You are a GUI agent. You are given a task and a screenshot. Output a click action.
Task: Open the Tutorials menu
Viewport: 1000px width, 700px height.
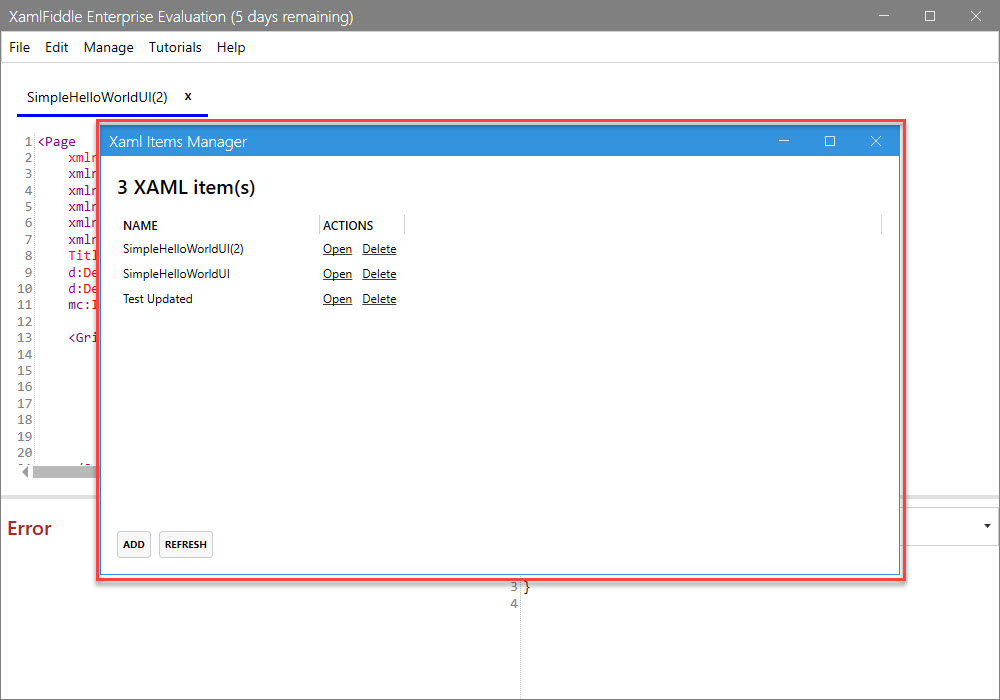pos(175,47)
